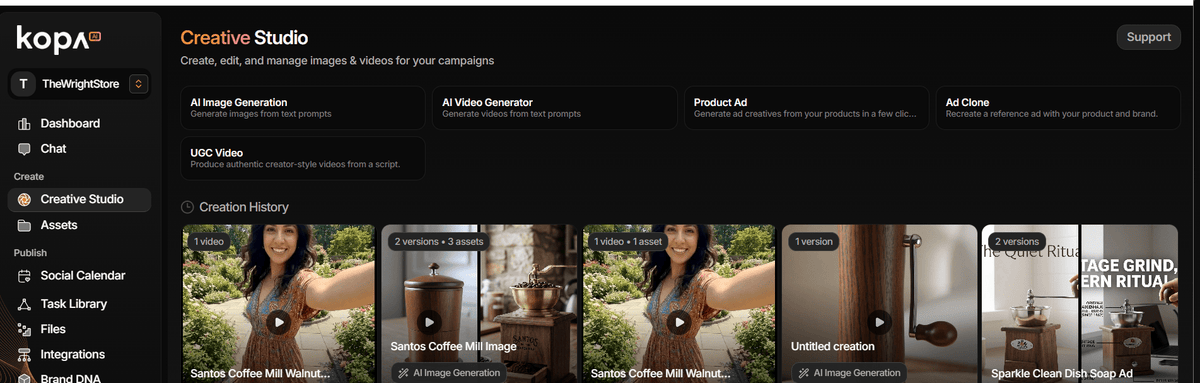Click the '1 version' badge on Untitled creation
Image resolution: width=1200 pixels, height=383 pixels.
point(814,241)
